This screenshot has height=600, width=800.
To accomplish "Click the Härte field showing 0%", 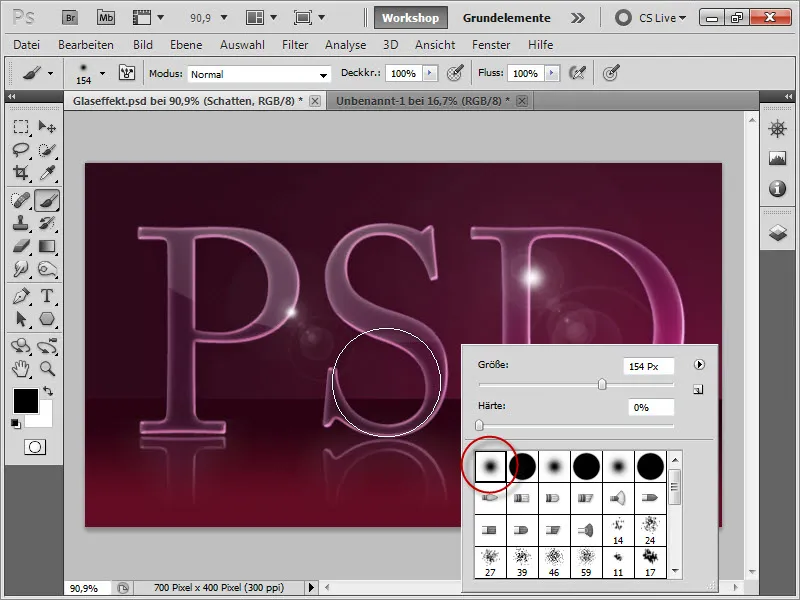I will click(651, 407).
